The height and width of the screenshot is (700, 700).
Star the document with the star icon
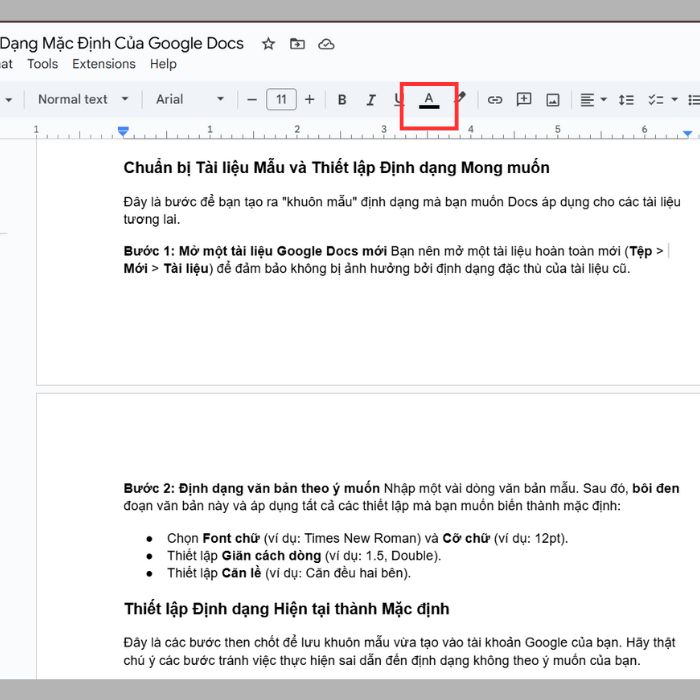(x=268, y=44)
